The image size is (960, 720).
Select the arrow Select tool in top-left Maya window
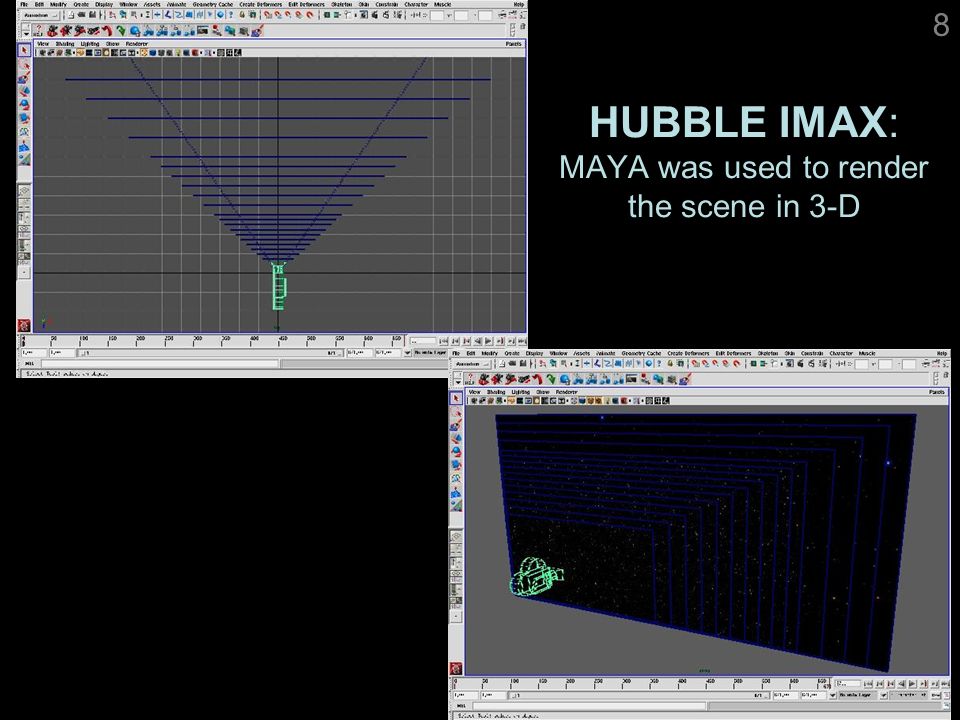(x=24, y=50)
